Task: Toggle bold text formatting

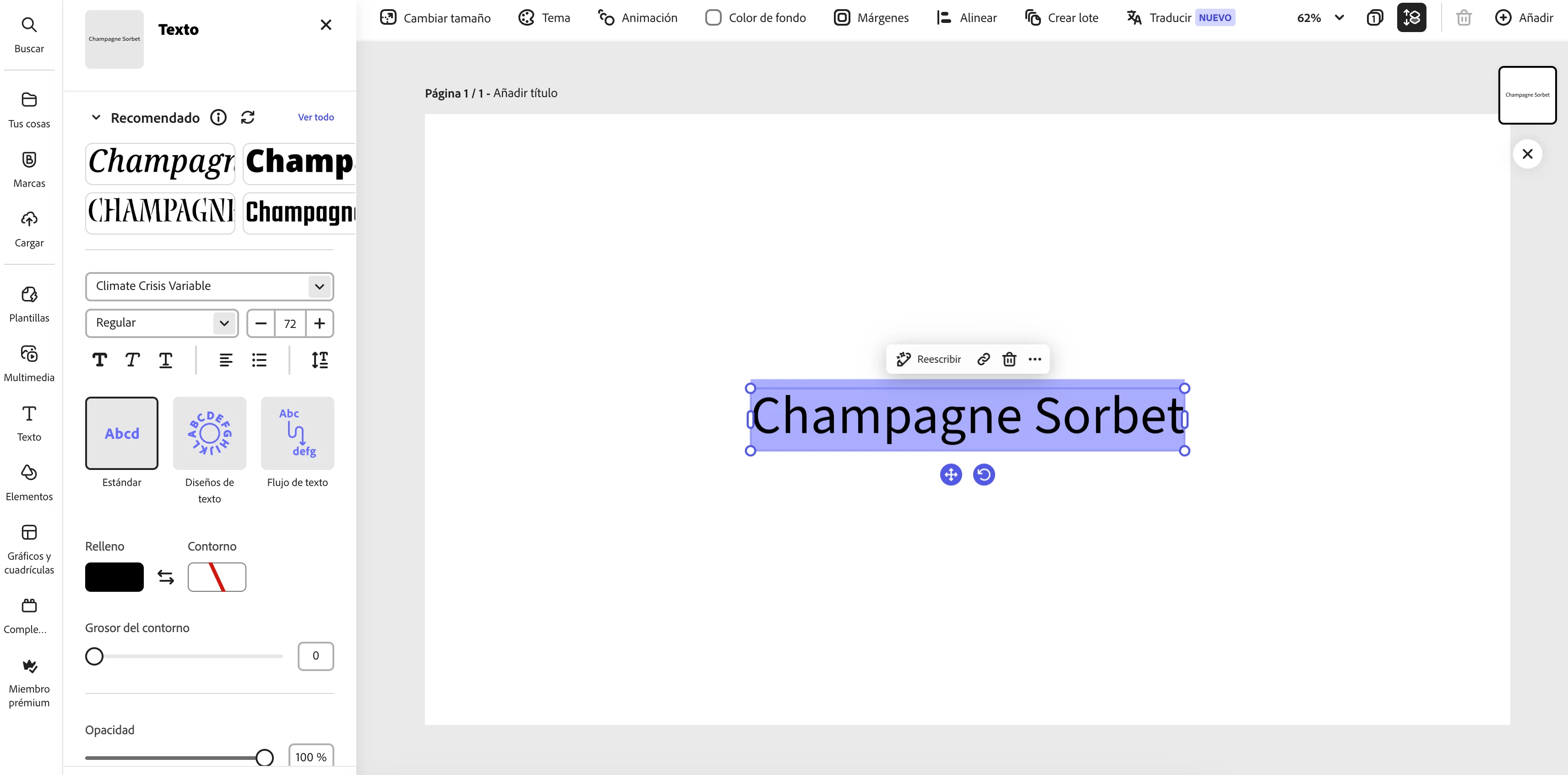Action: click(100, 360)
